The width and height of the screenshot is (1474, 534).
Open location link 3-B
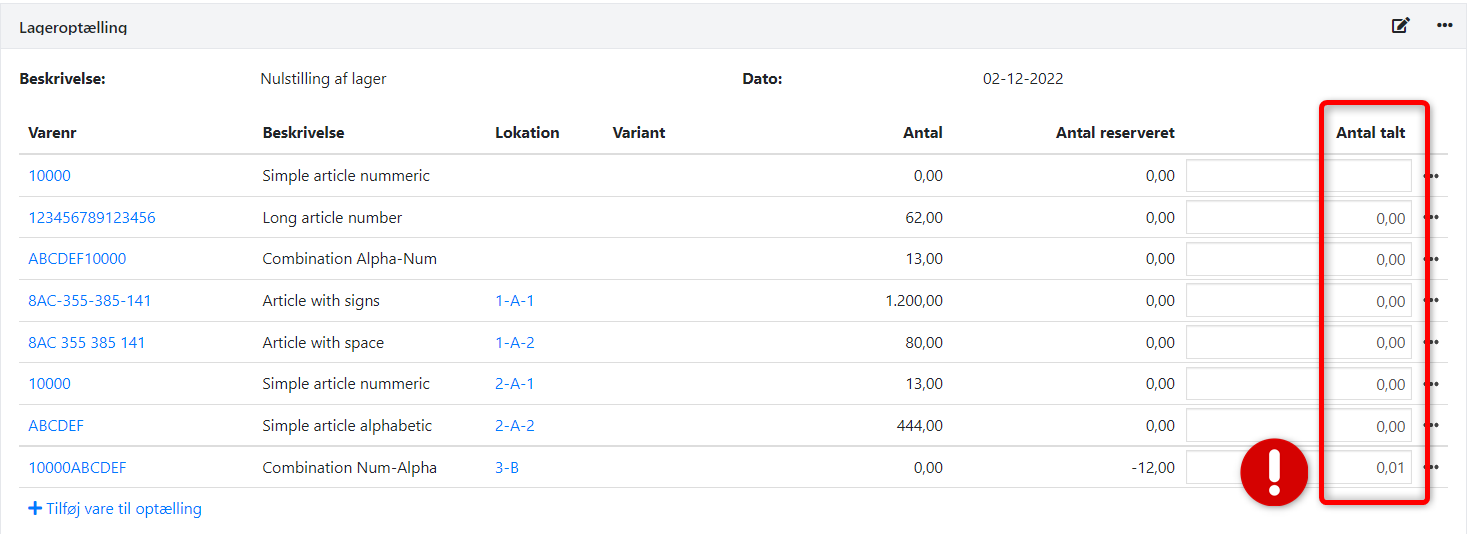coord(506,467)
